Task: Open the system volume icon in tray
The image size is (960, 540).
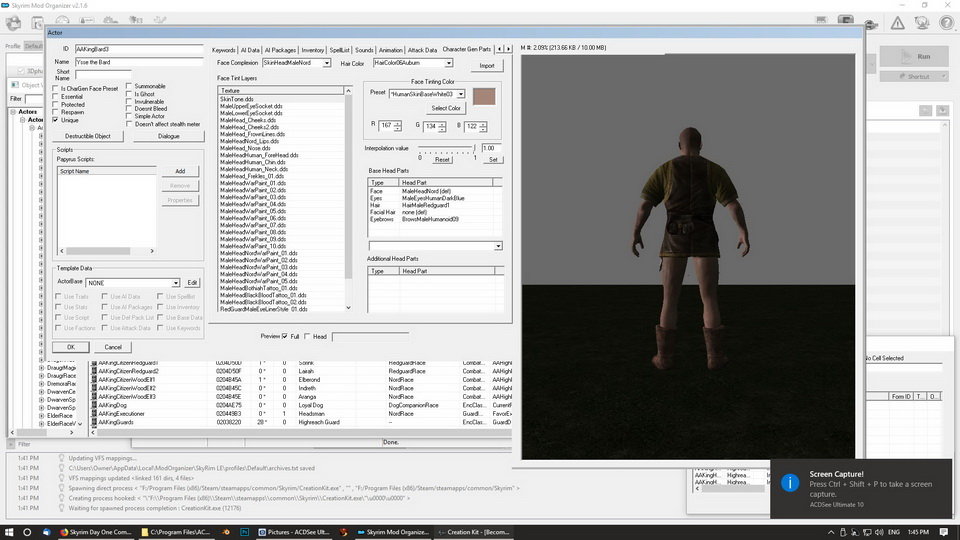Action: point(879,532)
